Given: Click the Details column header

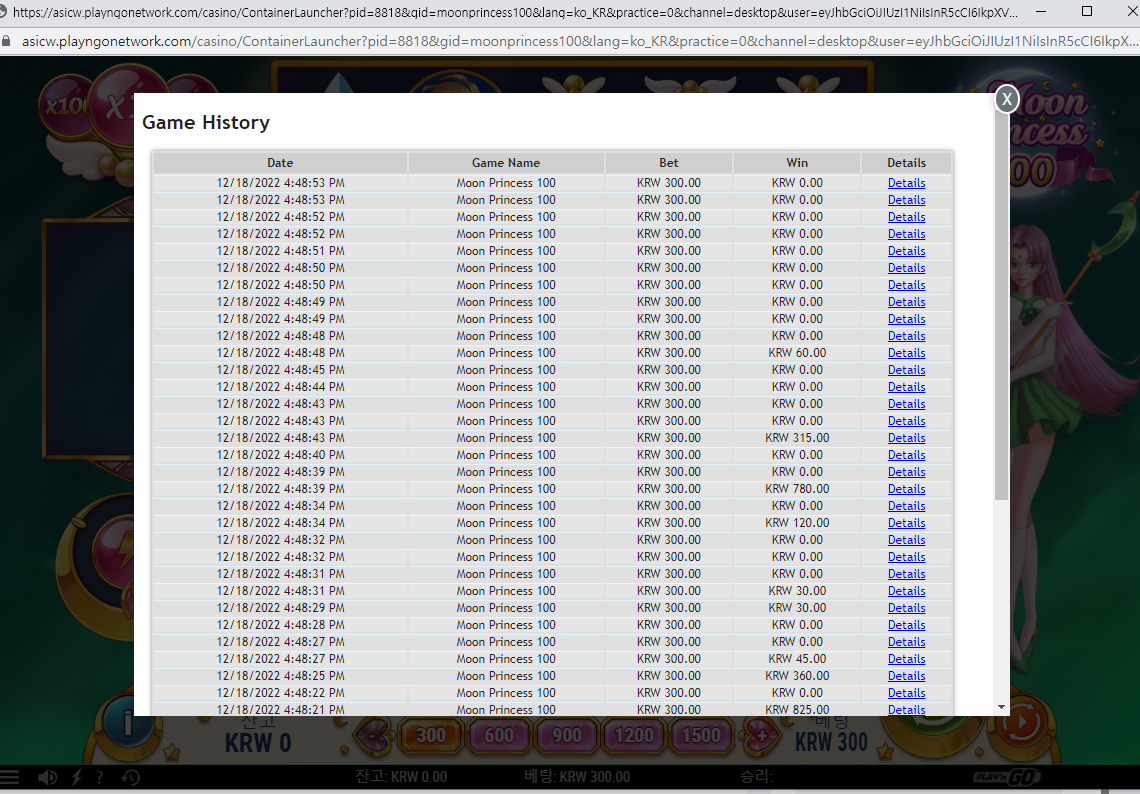Looking at the screenshot, I should (906, 163).
